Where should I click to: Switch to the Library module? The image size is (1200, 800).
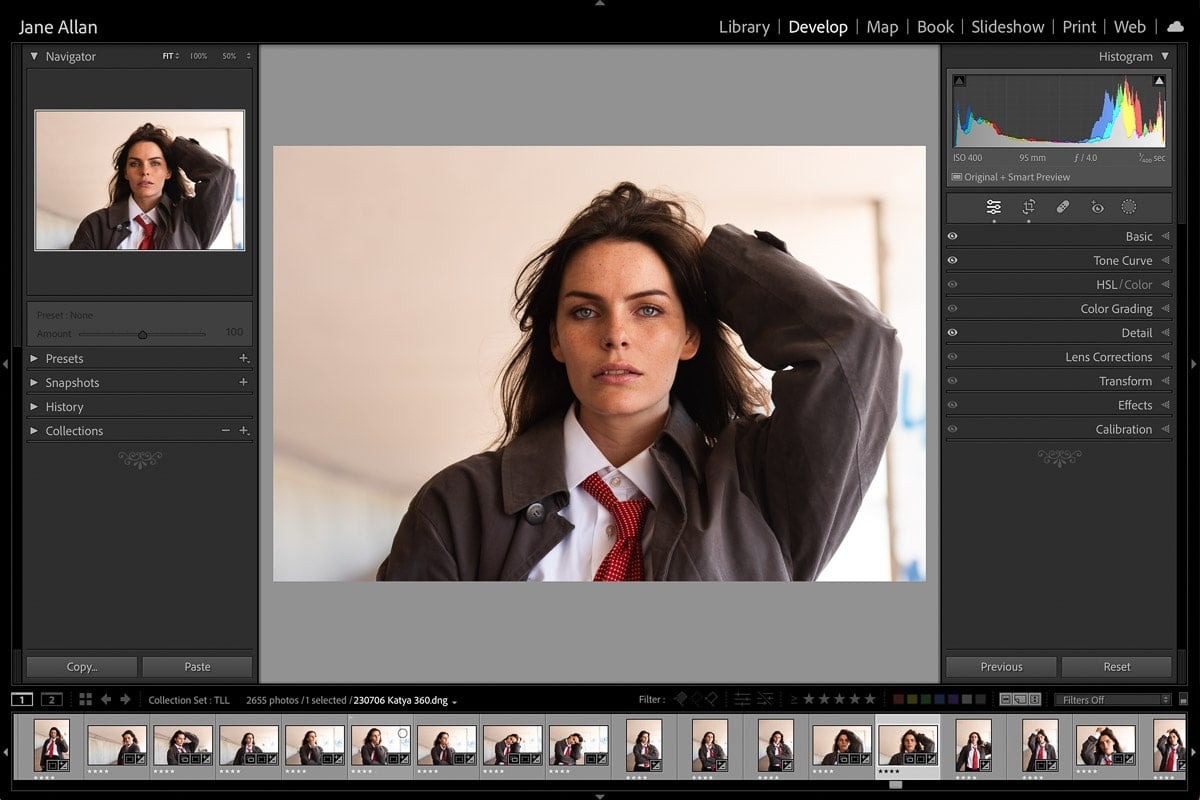tap(744, 27)
